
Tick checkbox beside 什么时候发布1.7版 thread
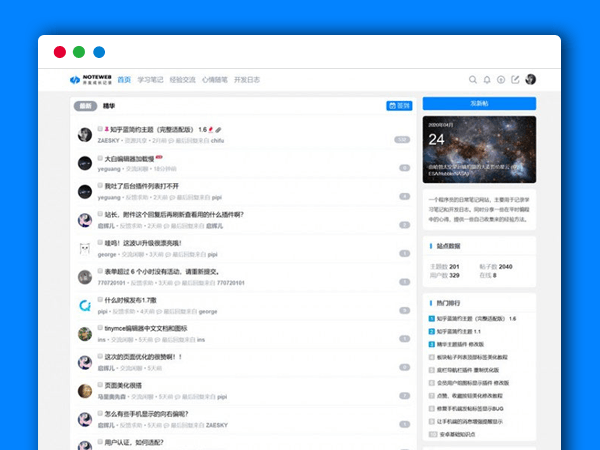(x=101, y=300)
